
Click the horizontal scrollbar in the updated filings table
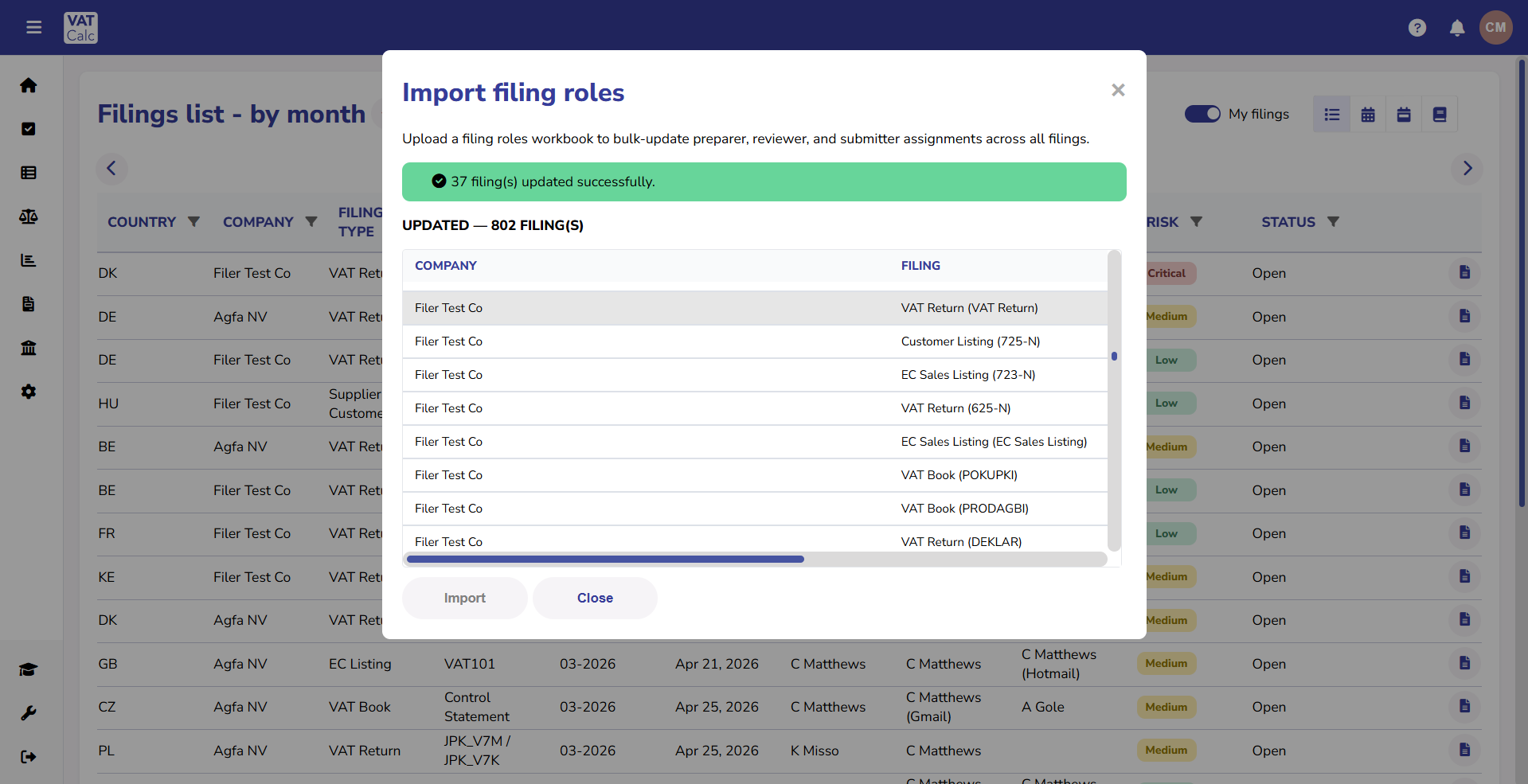tap(605, 560)
